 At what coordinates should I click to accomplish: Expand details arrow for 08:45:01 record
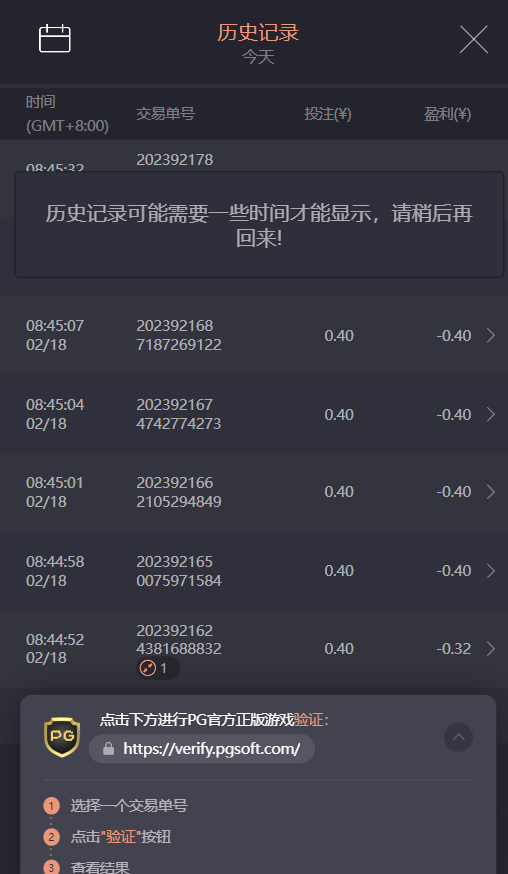coord(490,492)
